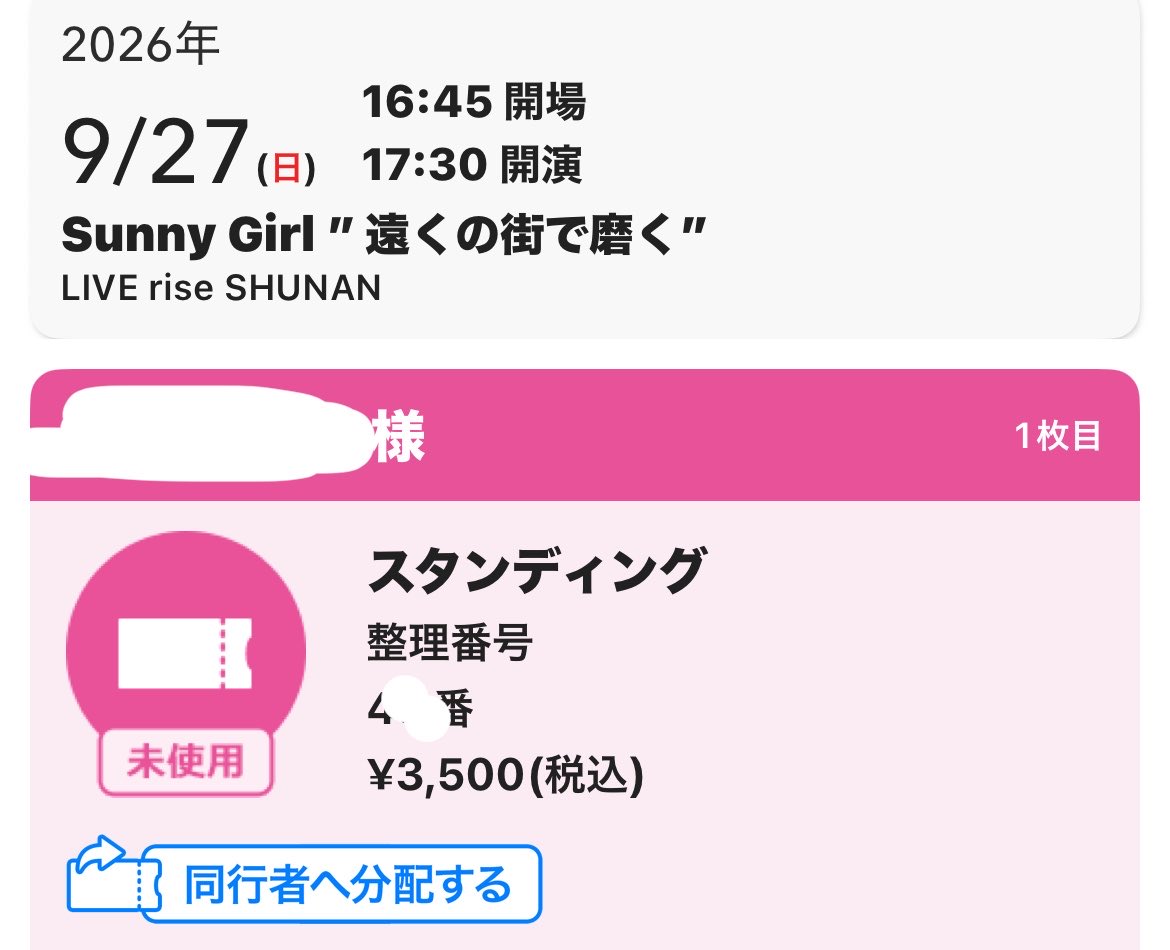
Task: Tap the ¥3,500(税込) price text
Action: pyautogui.click(x=506, y=775)
